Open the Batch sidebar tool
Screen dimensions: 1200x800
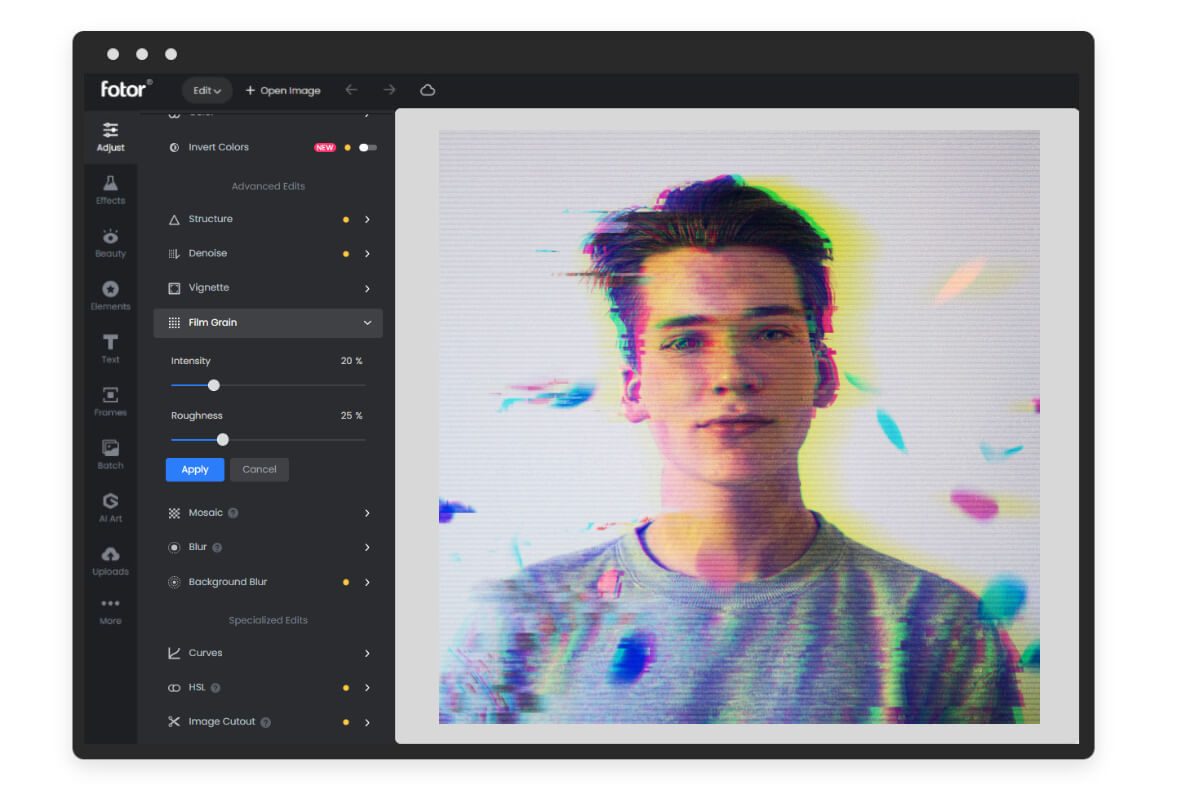pyautogui.click(x=111, y=455)
